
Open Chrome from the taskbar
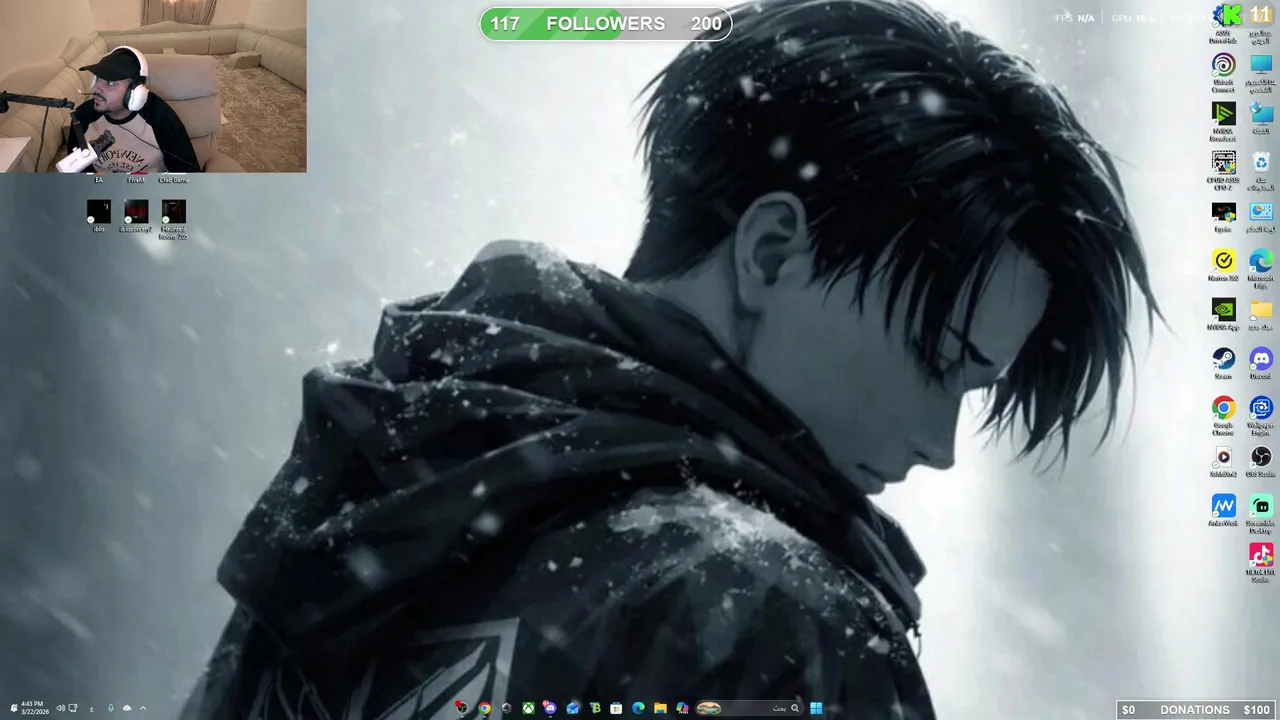coord(484,708)
